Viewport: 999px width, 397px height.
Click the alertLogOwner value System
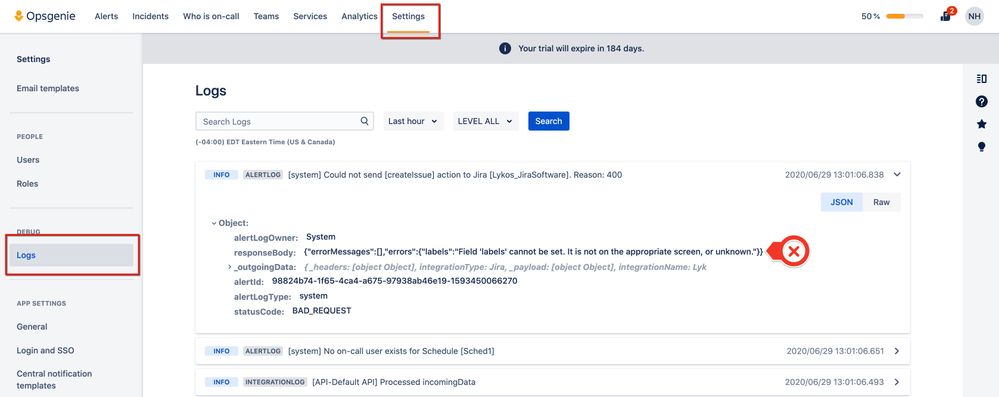(x=321, y=236)
